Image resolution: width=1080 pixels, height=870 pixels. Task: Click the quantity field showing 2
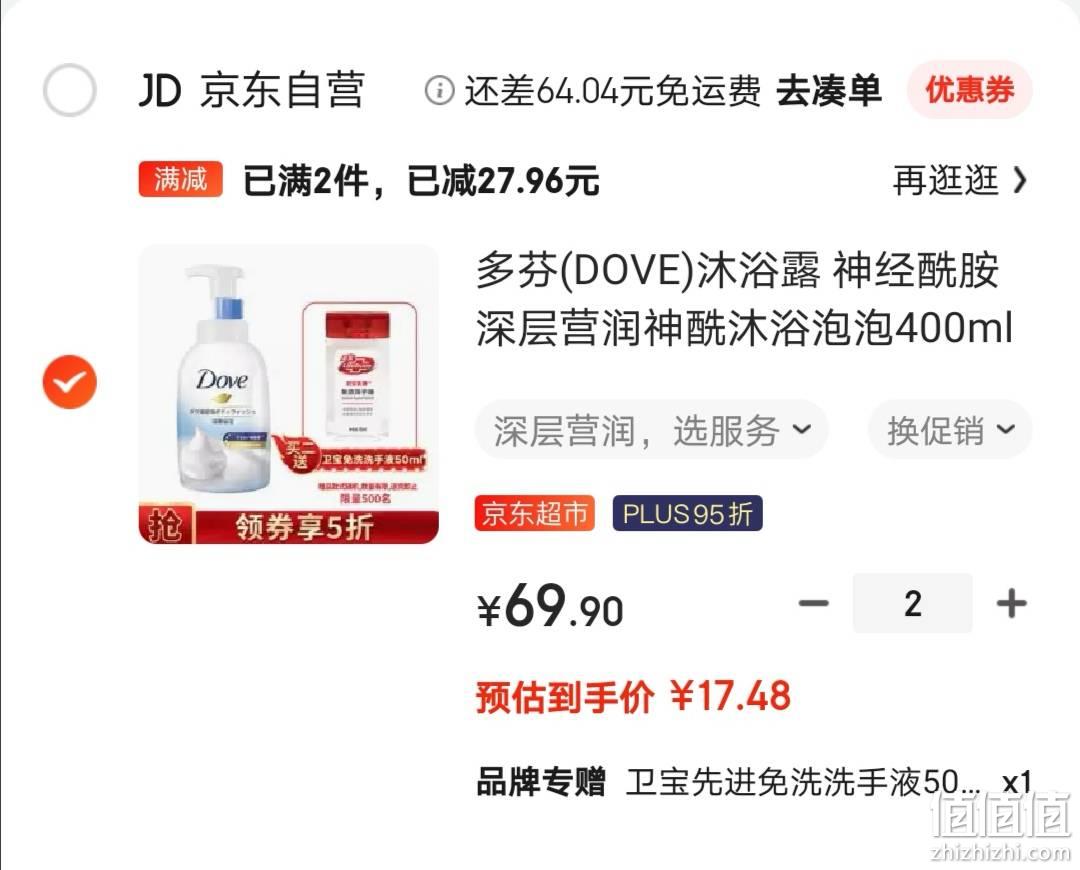(x=913, y=604)
